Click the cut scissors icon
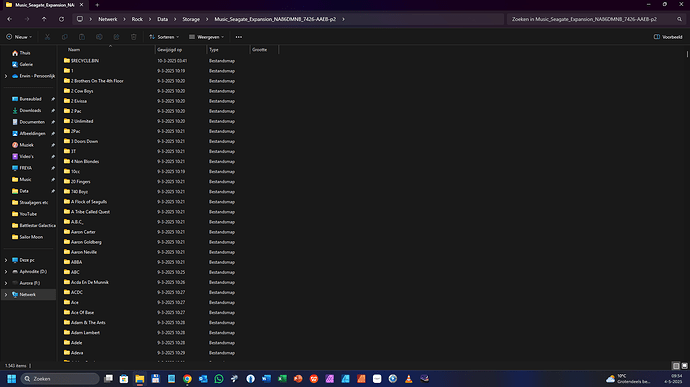Viewport: 690px width, 387px height. click(47, 37)
